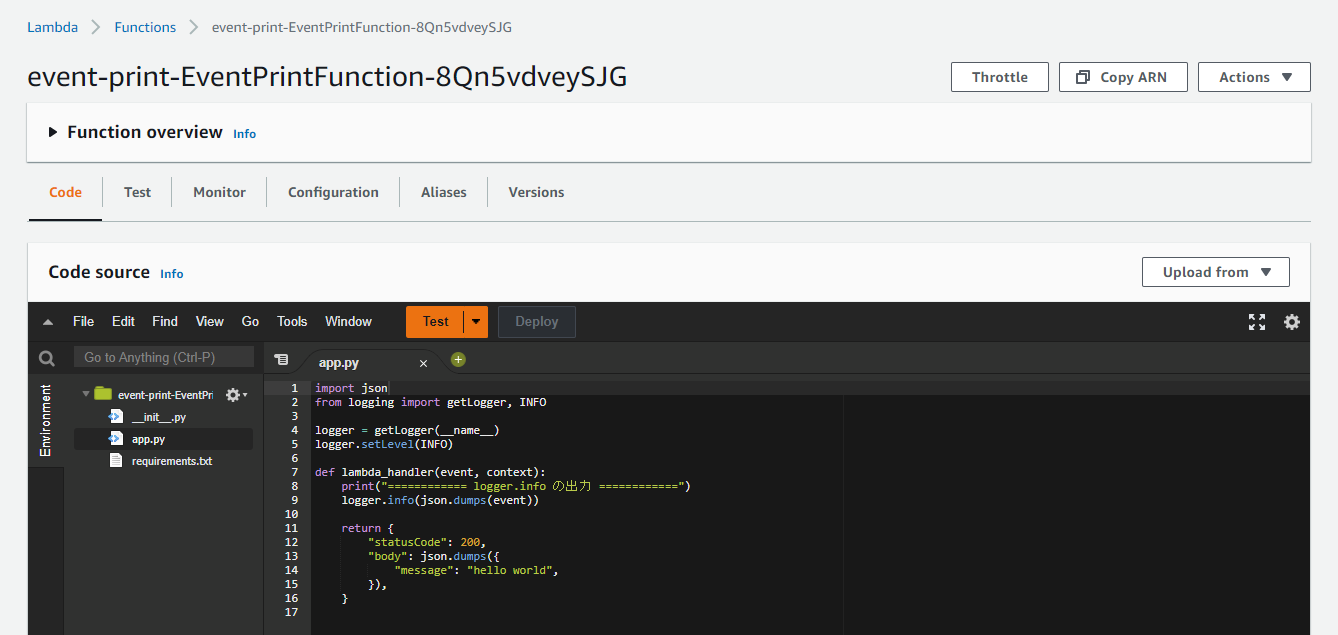
Task: Select the Code tab
Action: 65,192
